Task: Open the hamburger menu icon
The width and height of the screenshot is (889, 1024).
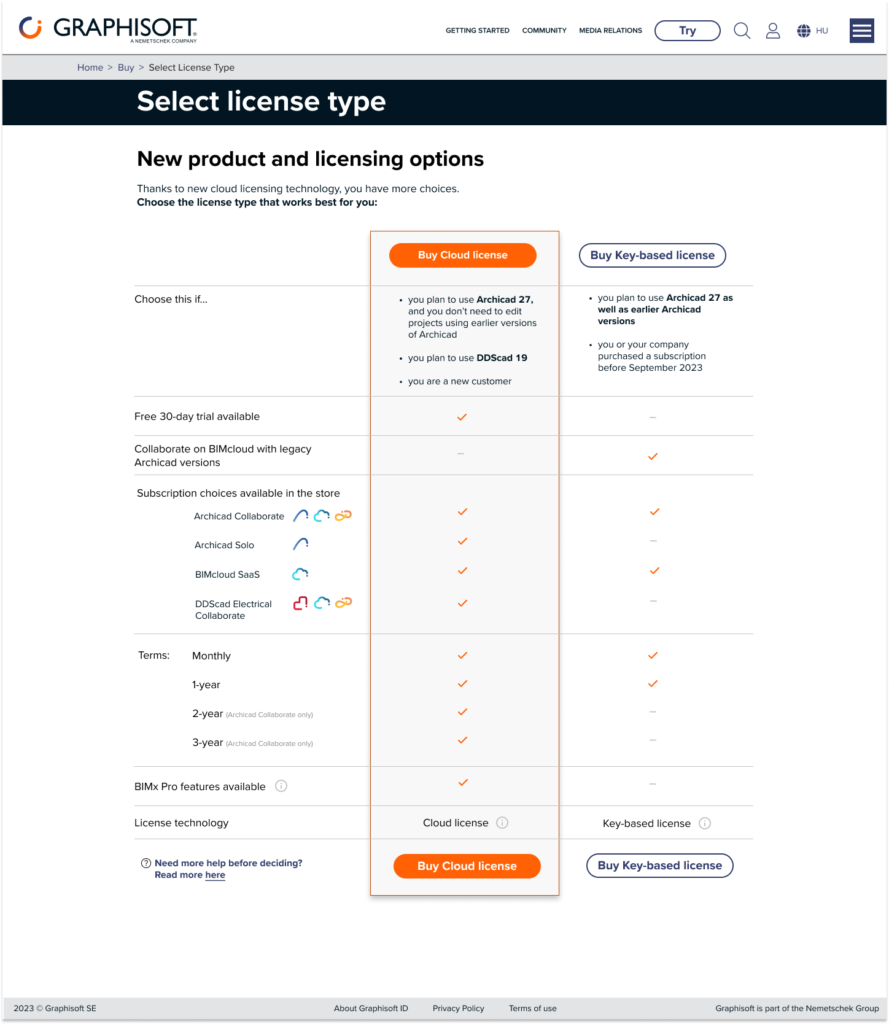Action: tap(862, 30)
